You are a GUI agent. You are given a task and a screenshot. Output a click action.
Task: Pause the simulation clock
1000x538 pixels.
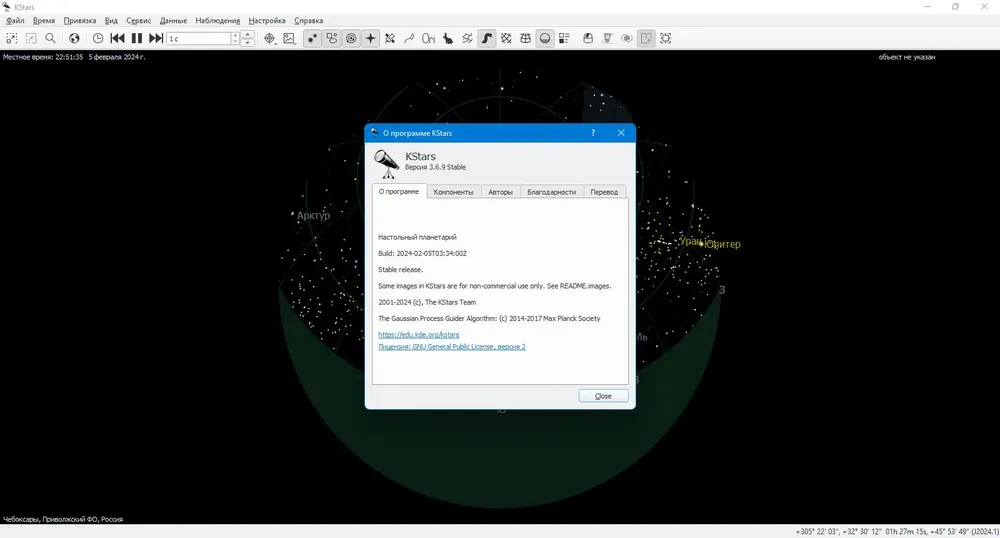click(136, 38)
